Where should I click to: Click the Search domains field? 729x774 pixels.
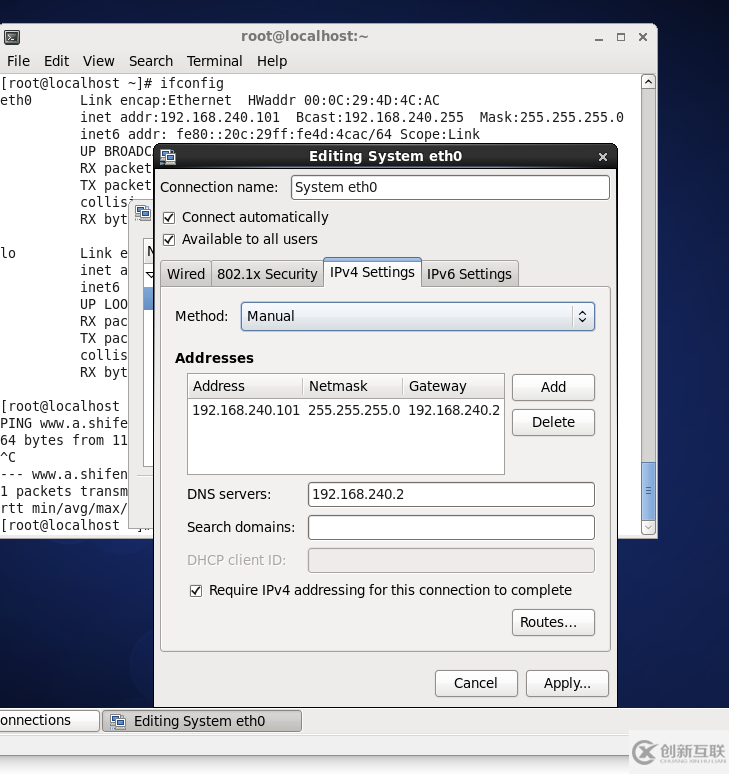tap(451, 528)
